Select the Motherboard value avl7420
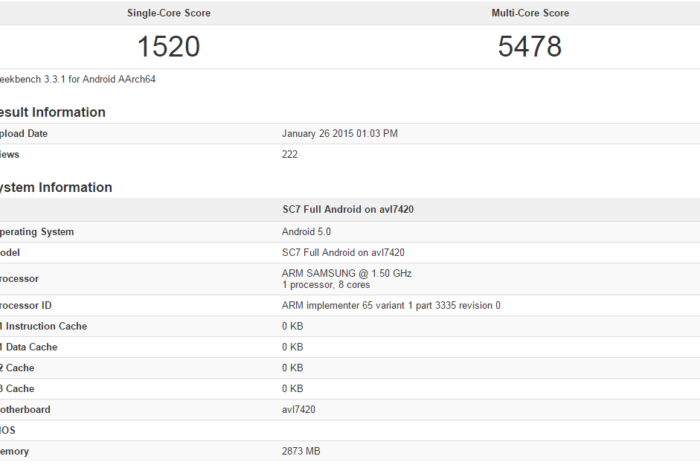This screenshot has height=465, width=700. tap(300, 410)
